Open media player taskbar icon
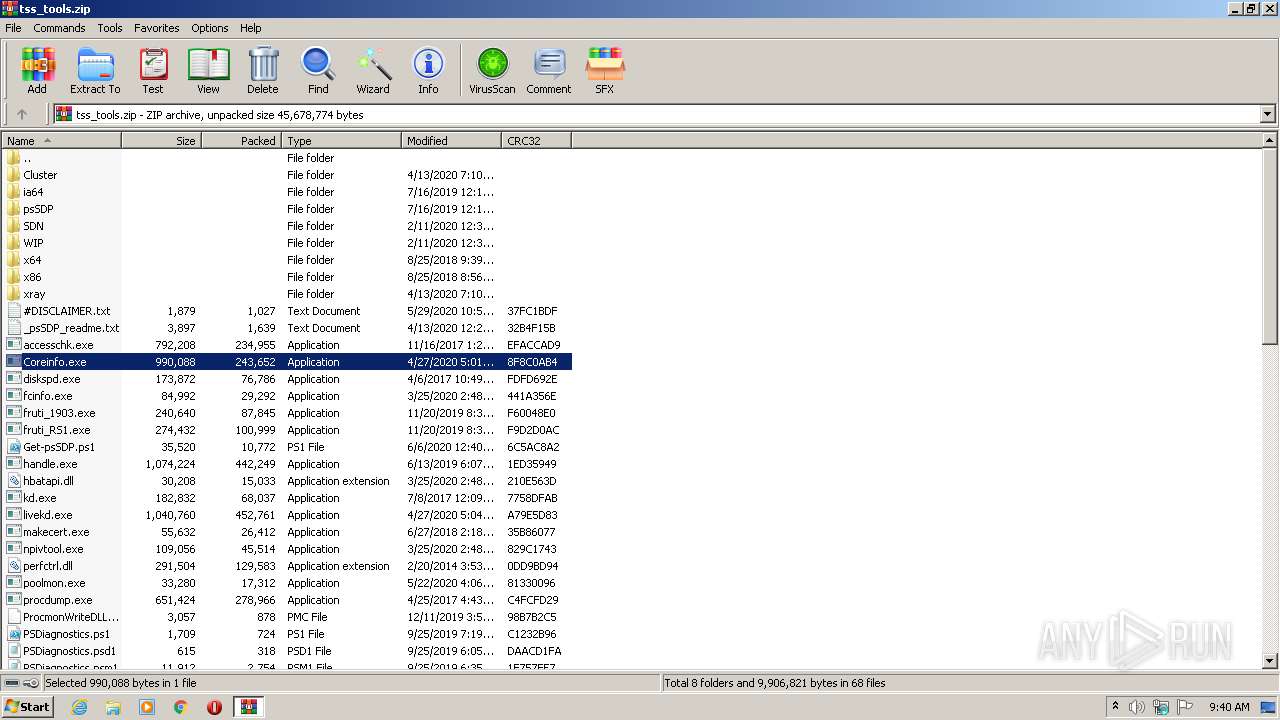This screenshot has height=720, width=1280. coord(147,707)
